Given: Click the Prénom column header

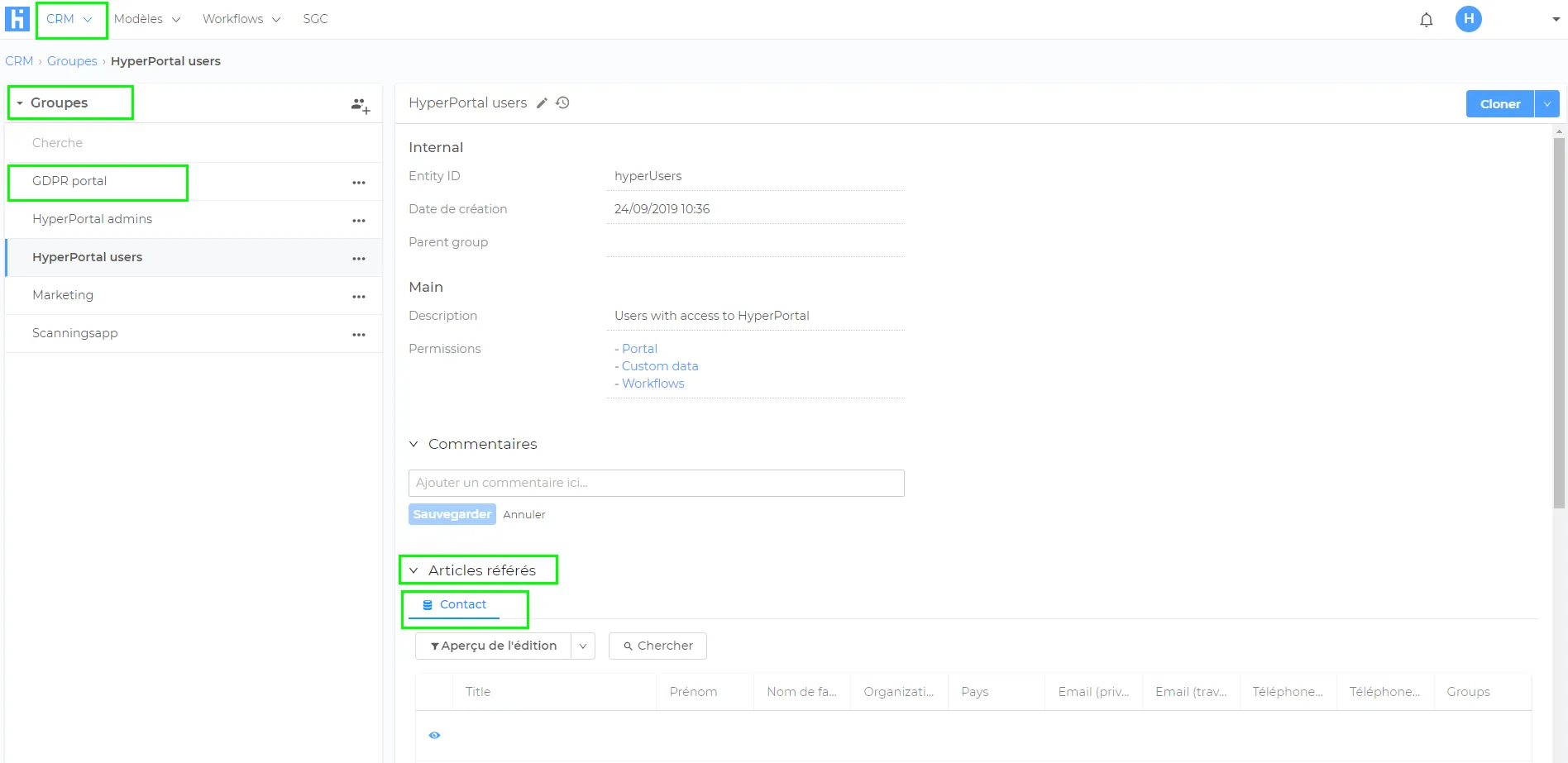Looking at the screenshot, I should (705, 692).
